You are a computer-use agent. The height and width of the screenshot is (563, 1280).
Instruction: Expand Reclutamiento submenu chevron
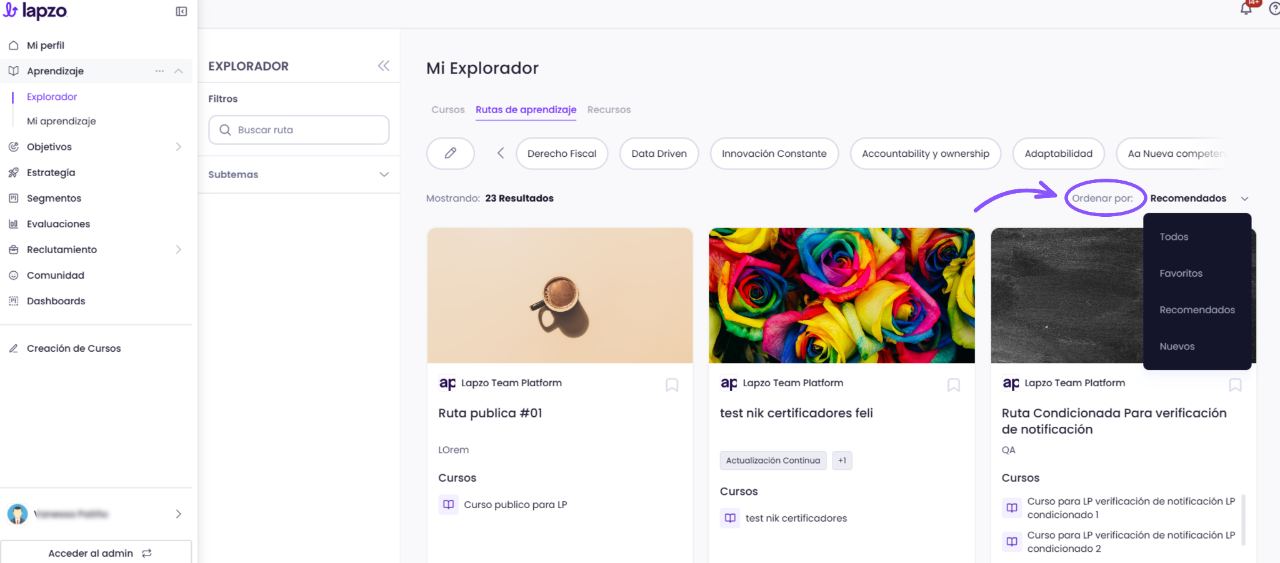coord(178,249)
